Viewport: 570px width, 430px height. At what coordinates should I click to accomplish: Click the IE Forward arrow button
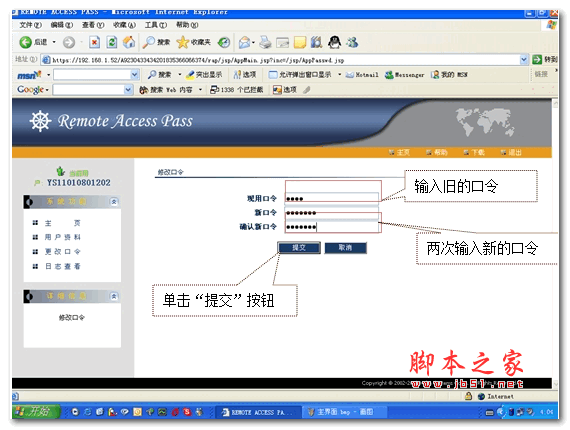pyautogui.click(x=68, y=42)
